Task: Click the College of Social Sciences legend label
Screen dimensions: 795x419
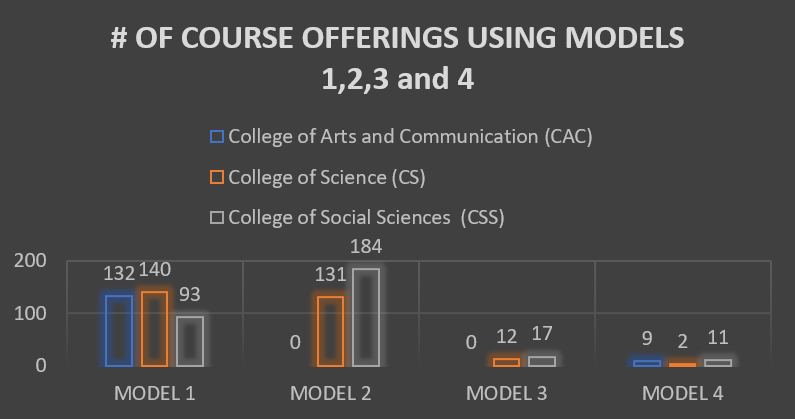Action: (367, 218)
